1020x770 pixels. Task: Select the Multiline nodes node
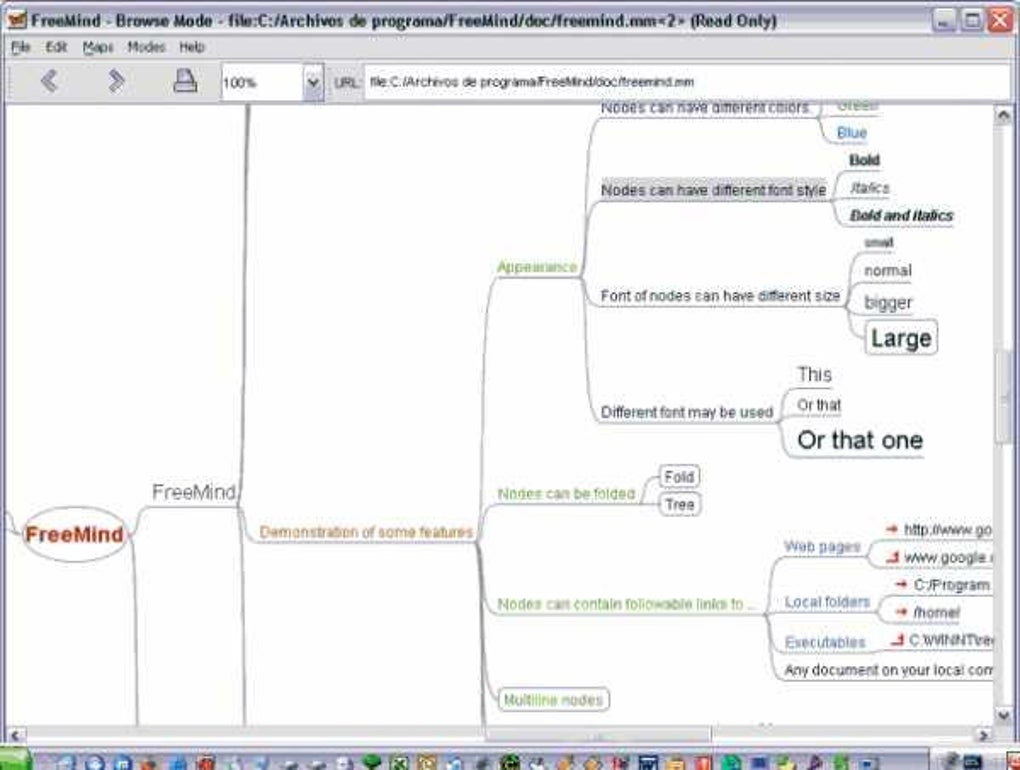point(553,700)
